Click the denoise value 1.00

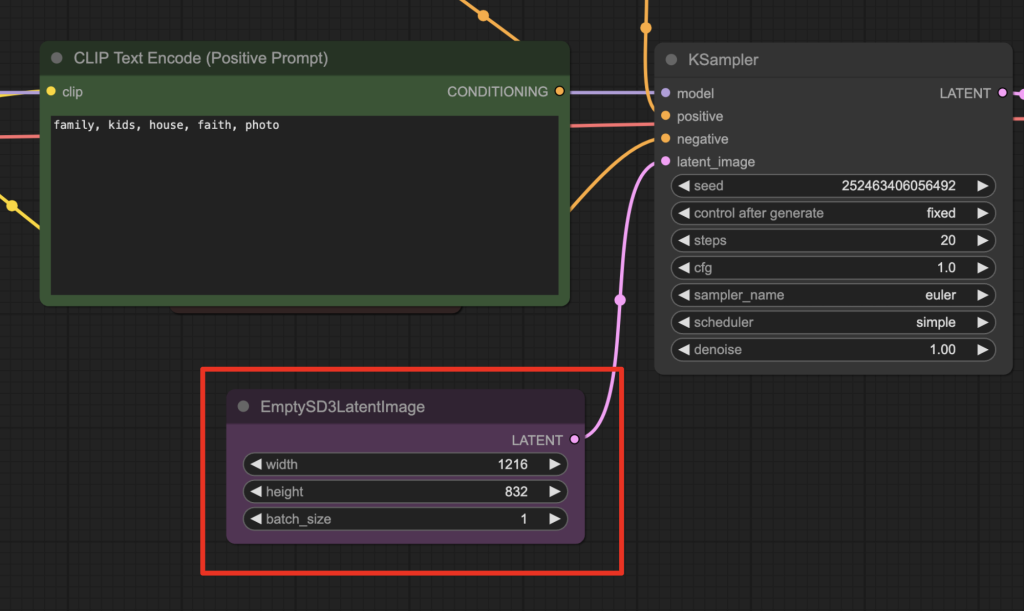click(x=942, y=350)
